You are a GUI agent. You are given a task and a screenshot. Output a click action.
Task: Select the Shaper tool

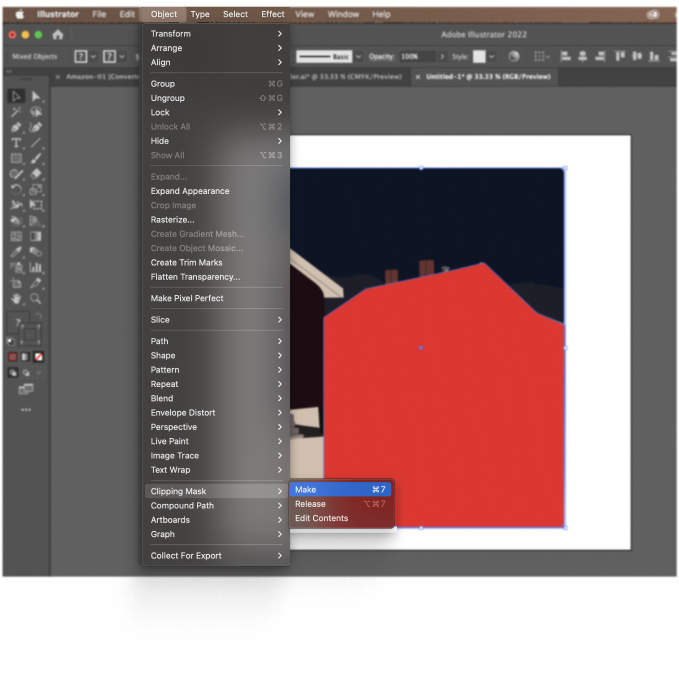tap(16, 174)
